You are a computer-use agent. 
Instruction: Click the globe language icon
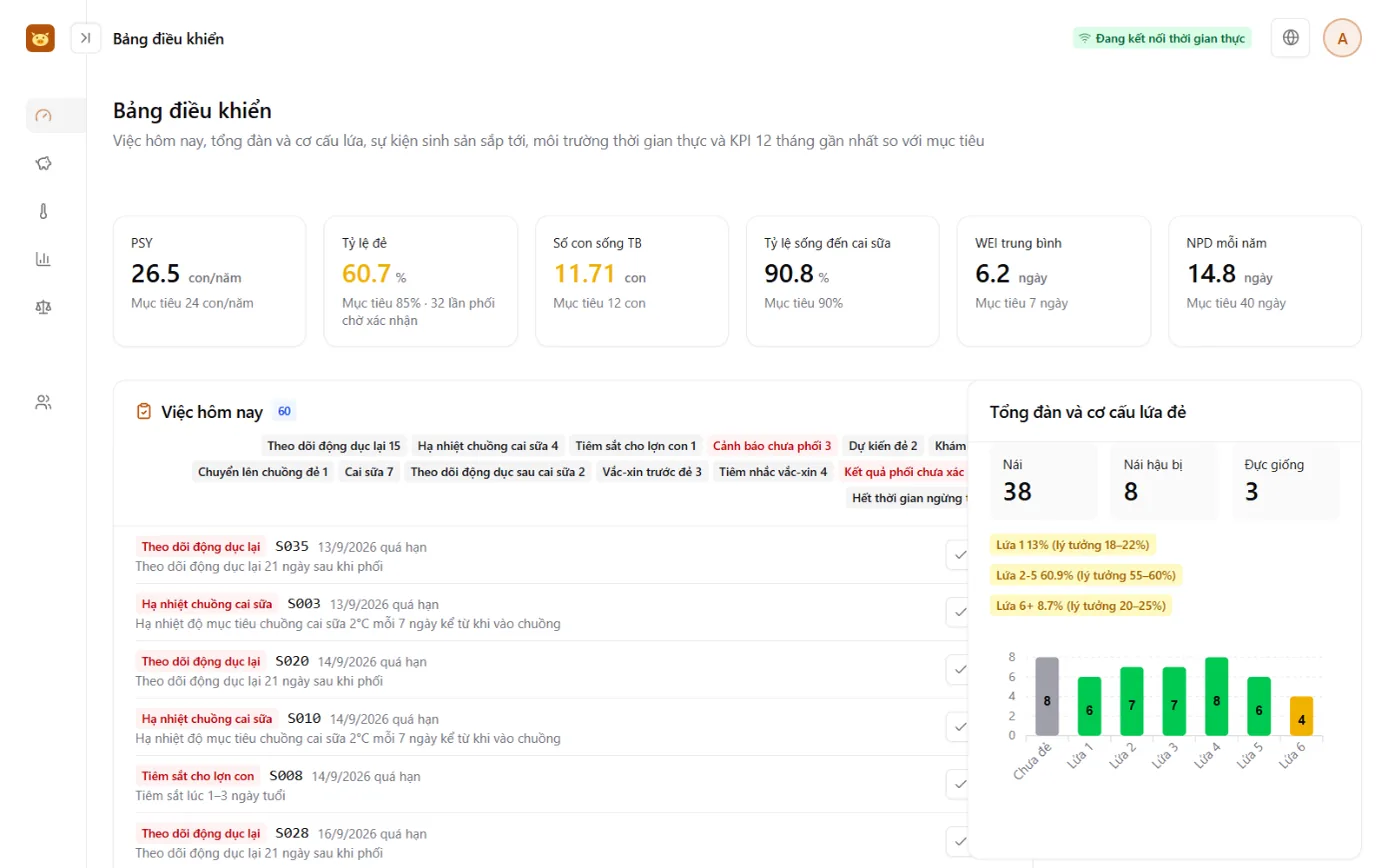pyautogui.click(x=1290, y=38)
